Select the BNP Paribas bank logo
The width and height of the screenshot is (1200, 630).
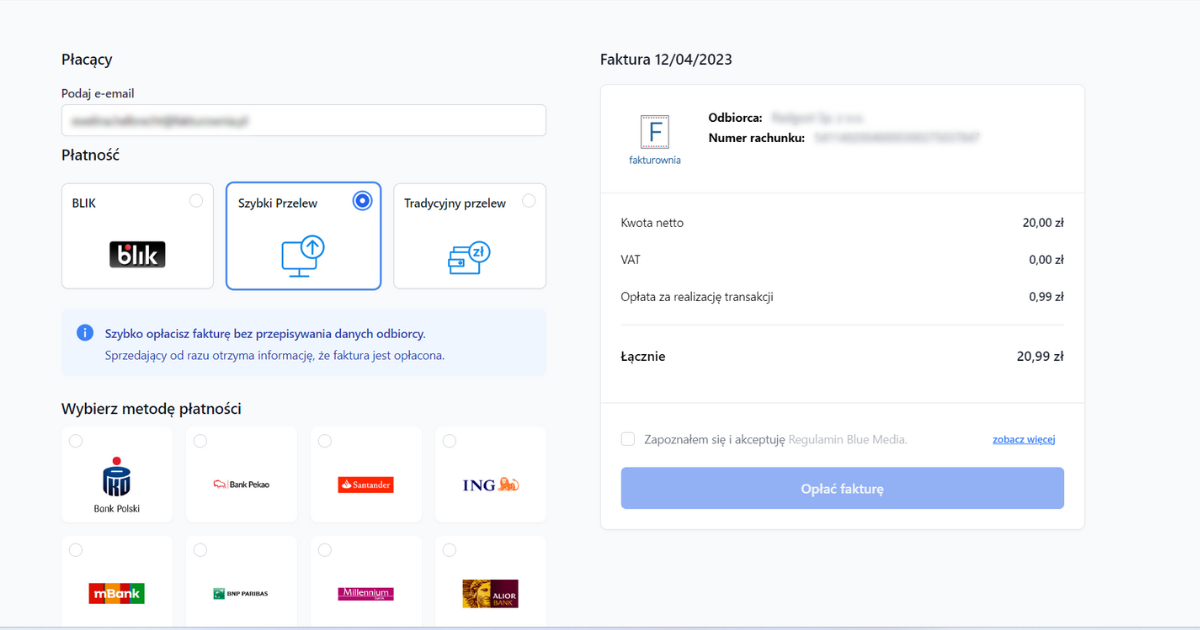pos(240,593)
